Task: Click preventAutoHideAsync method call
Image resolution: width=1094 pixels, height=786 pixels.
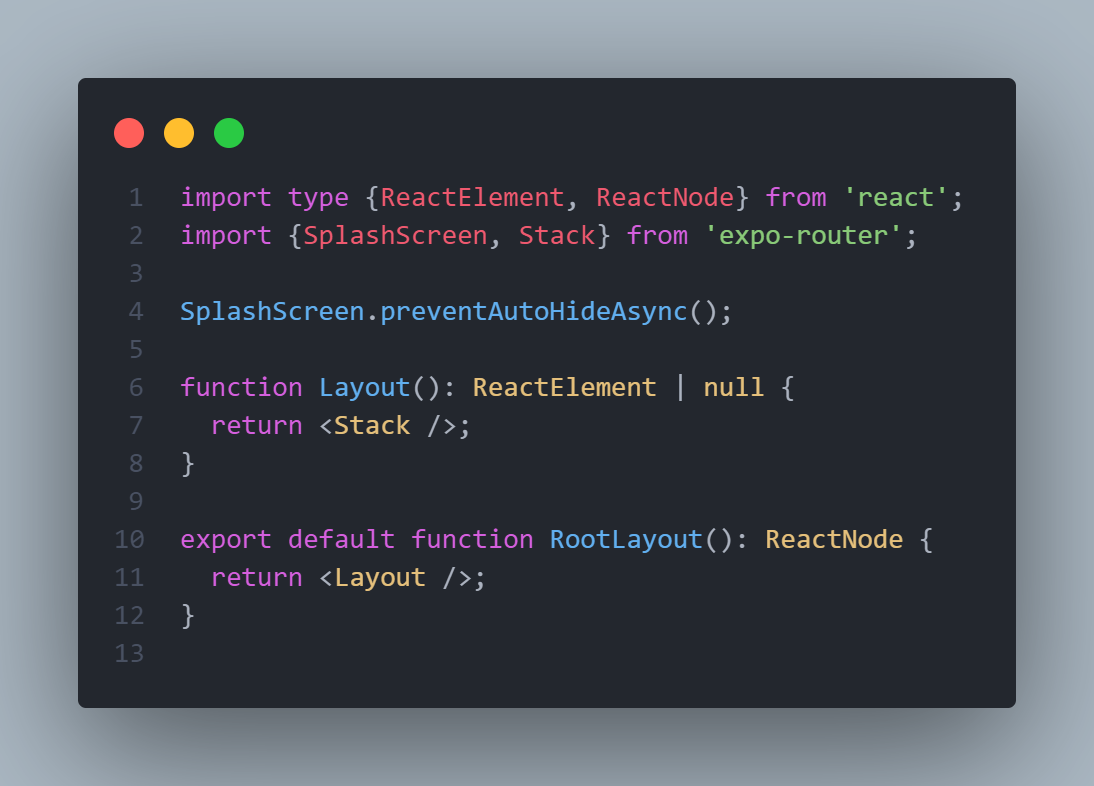Action: [534, 312]
